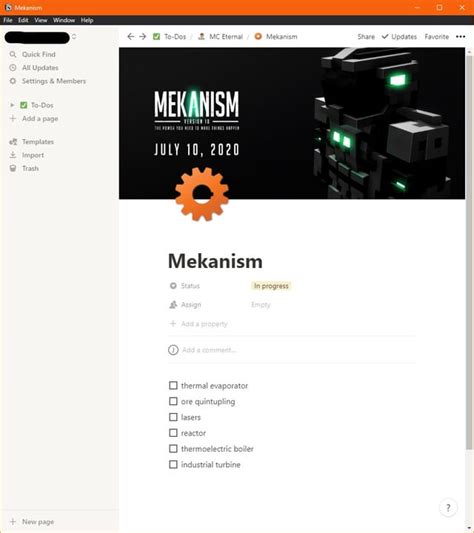The image size is (474, 533).
Task: Open the All Updates clock icon
Action: [x=13, y=68]
